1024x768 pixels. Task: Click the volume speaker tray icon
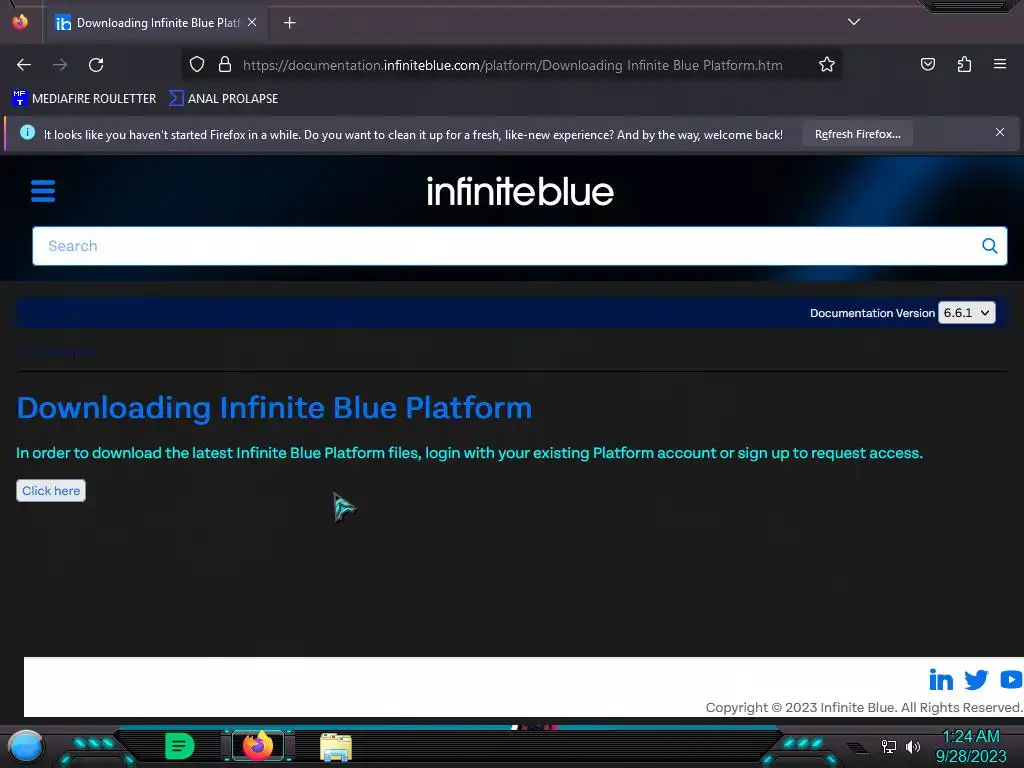[913, 746]
